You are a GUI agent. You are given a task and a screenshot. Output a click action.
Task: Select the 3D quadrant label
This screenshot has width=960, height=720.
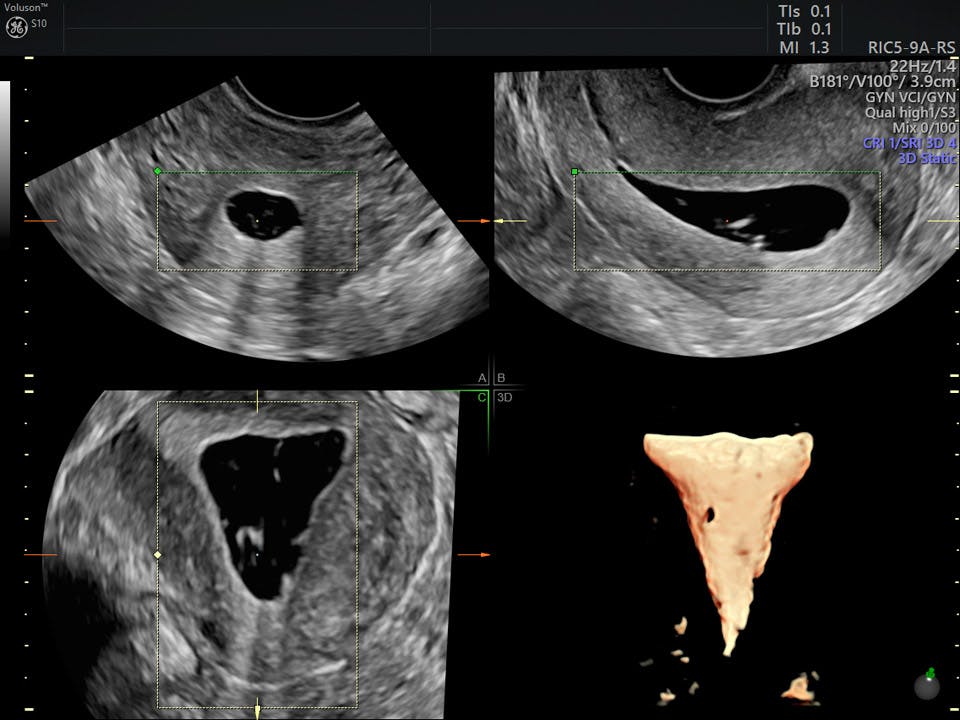504,397
